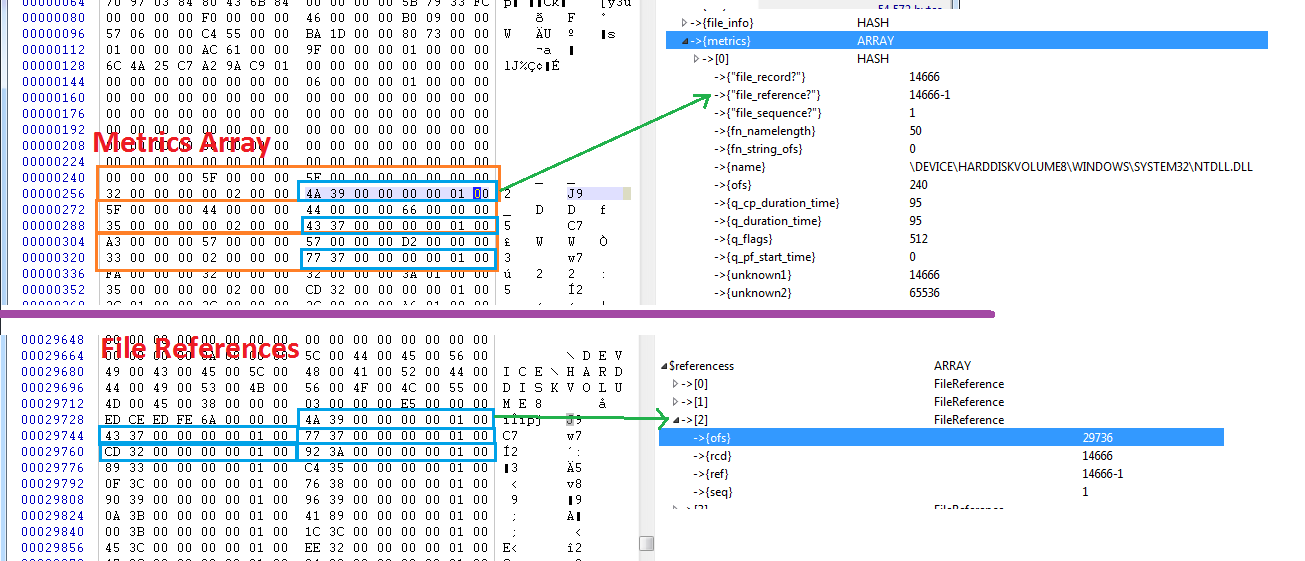Image resolution: width=1305 pixels, height=561 pixels.
Task: Select the {ref} row valued 14666-1
Action: click(x=941, y=474)
